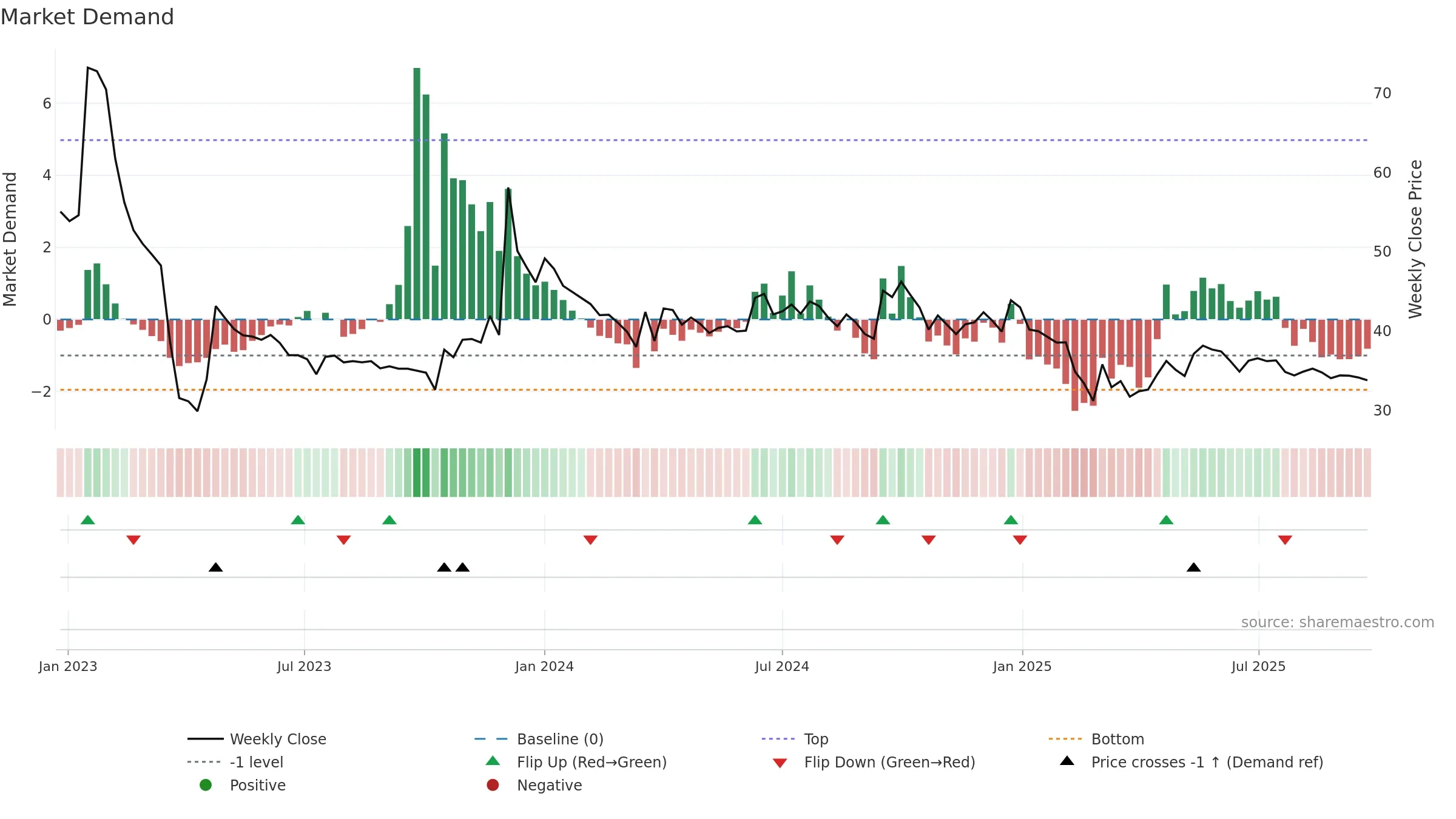Click the Flip Up marker in September 2023

coord(389,520)
